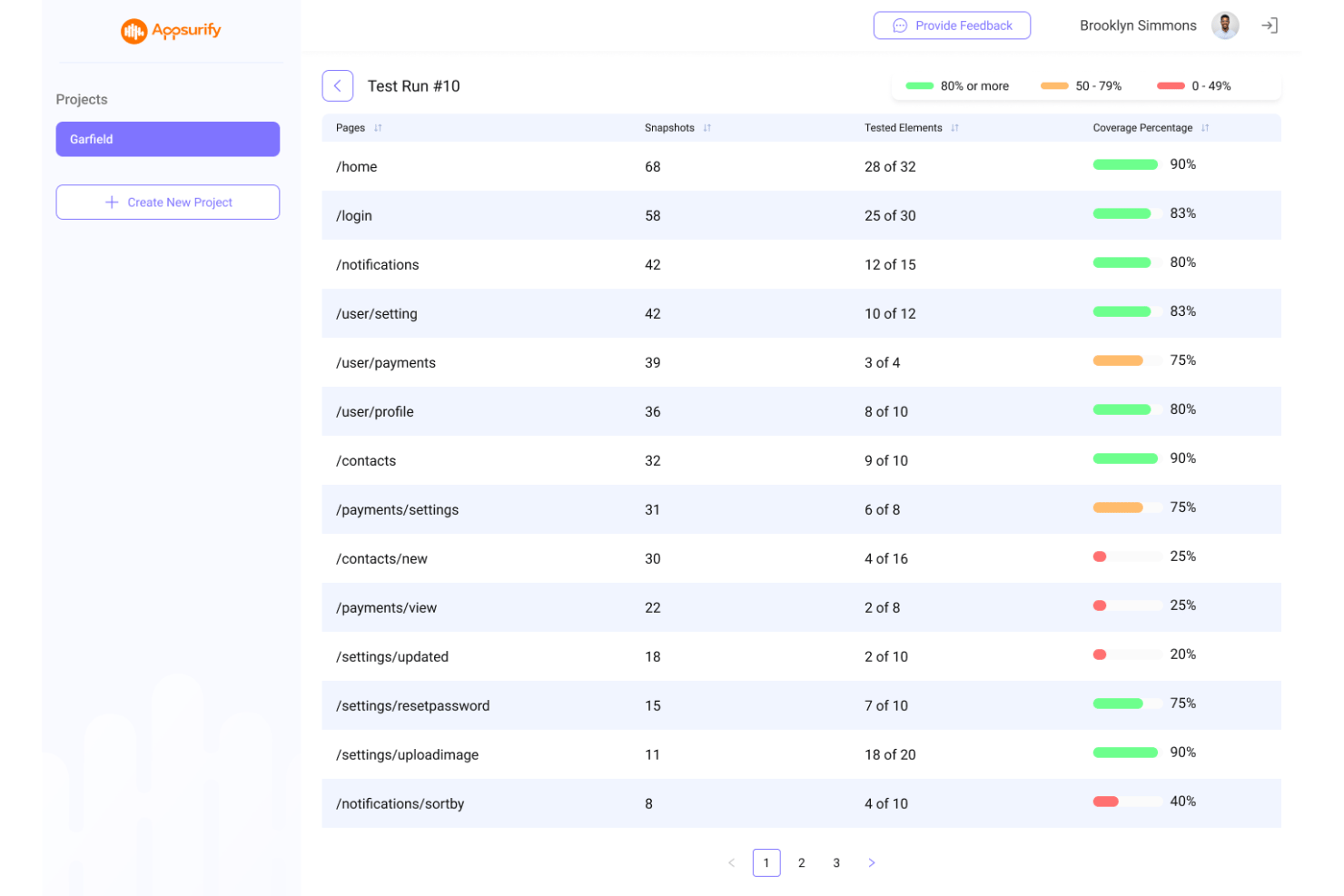Open the /settings/updated page row
Screen dimensions: 1344x896
pyautogui.click(x=801, y=656)
